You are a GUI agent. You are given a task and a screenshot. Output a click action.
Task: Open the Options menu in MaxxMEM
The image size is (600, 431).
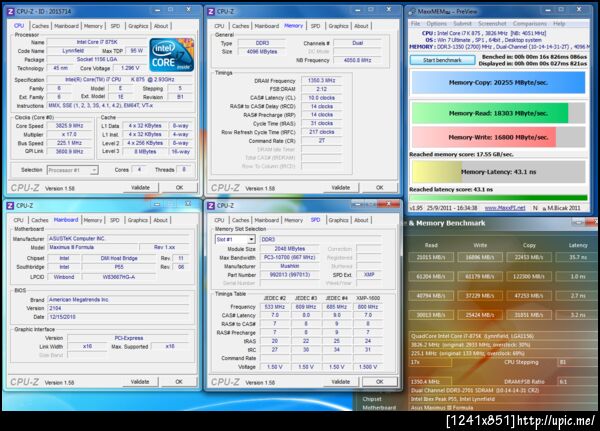click(436, 24)
